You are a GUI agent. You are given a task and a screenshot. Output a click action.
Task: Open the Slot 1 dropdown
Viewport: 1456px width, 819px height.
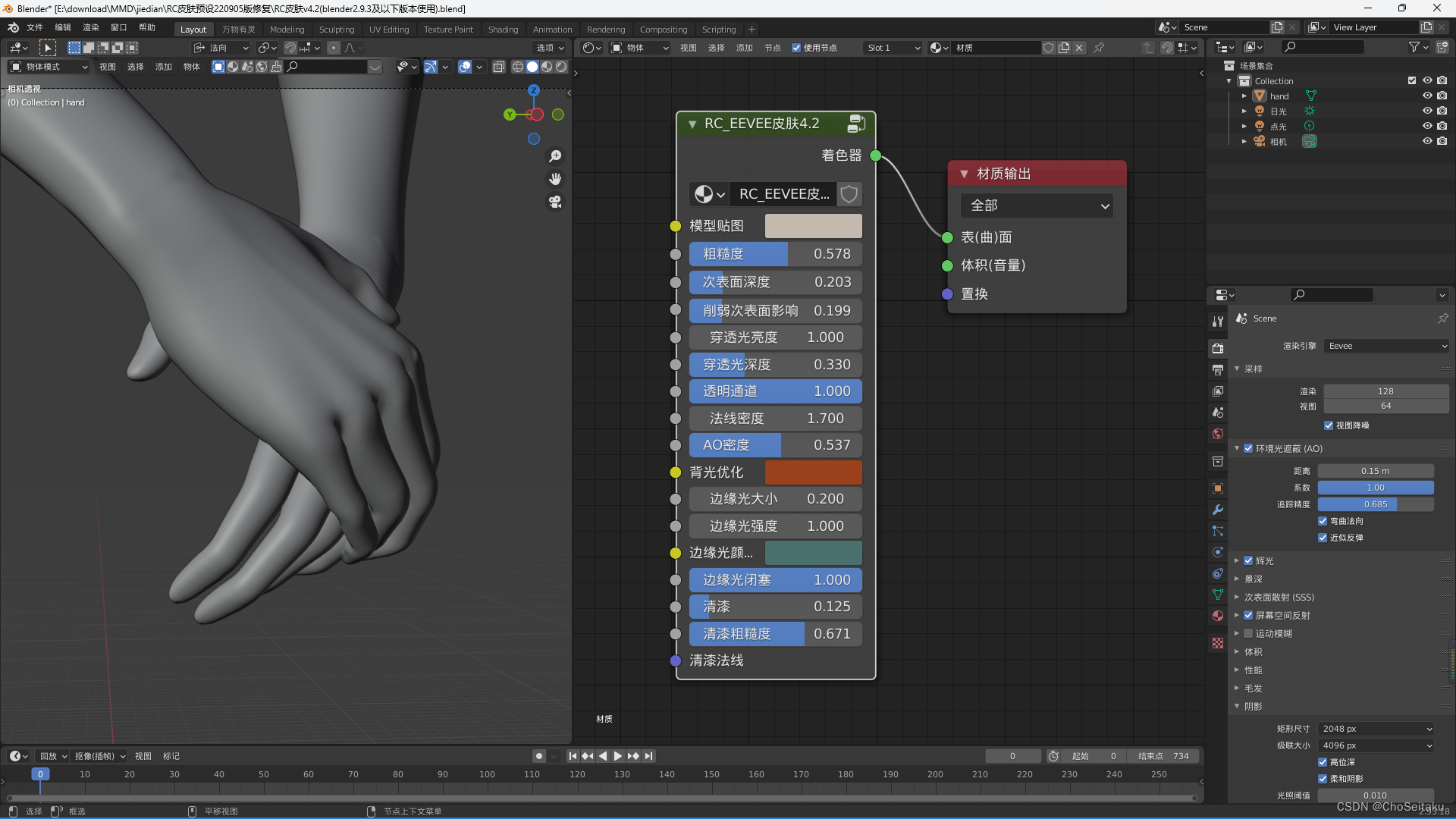coord(893,48)
